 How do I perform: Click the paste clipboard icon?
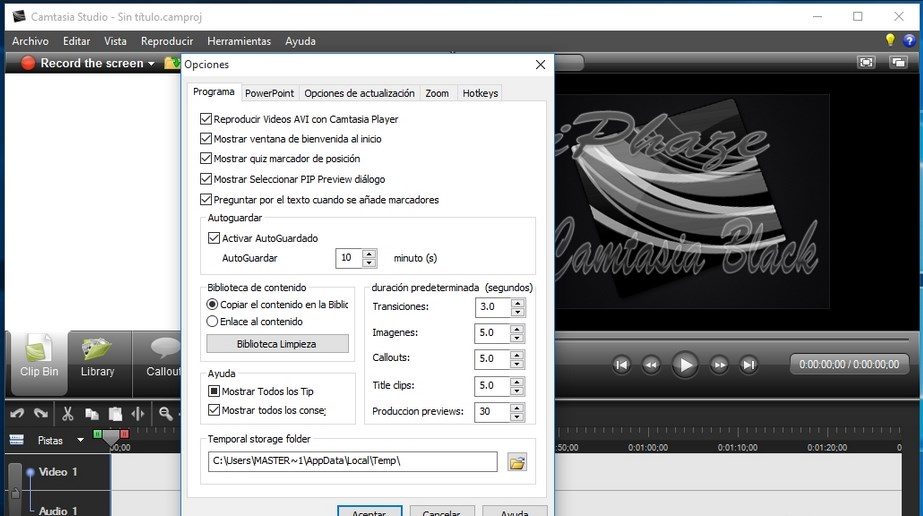point(115,414)
